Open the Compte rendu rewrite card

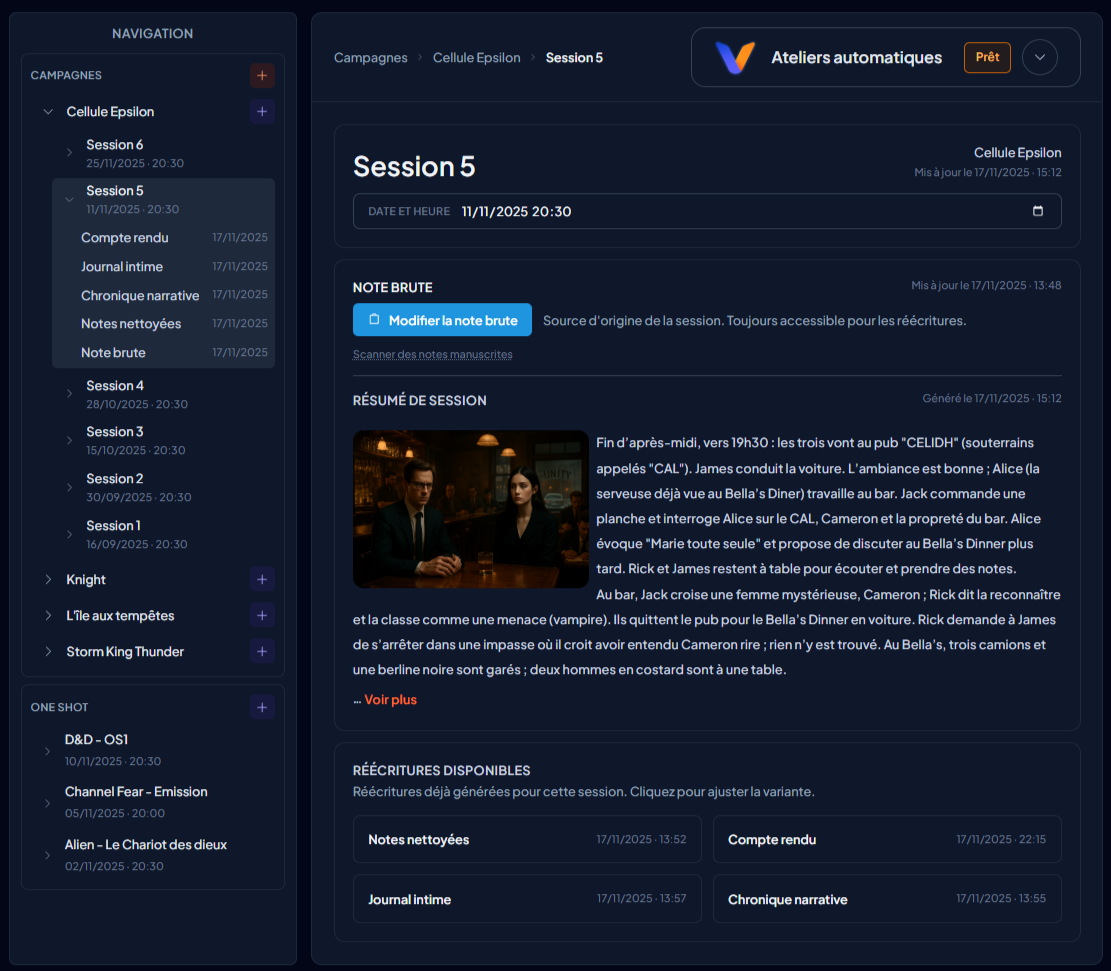point(886,839)
